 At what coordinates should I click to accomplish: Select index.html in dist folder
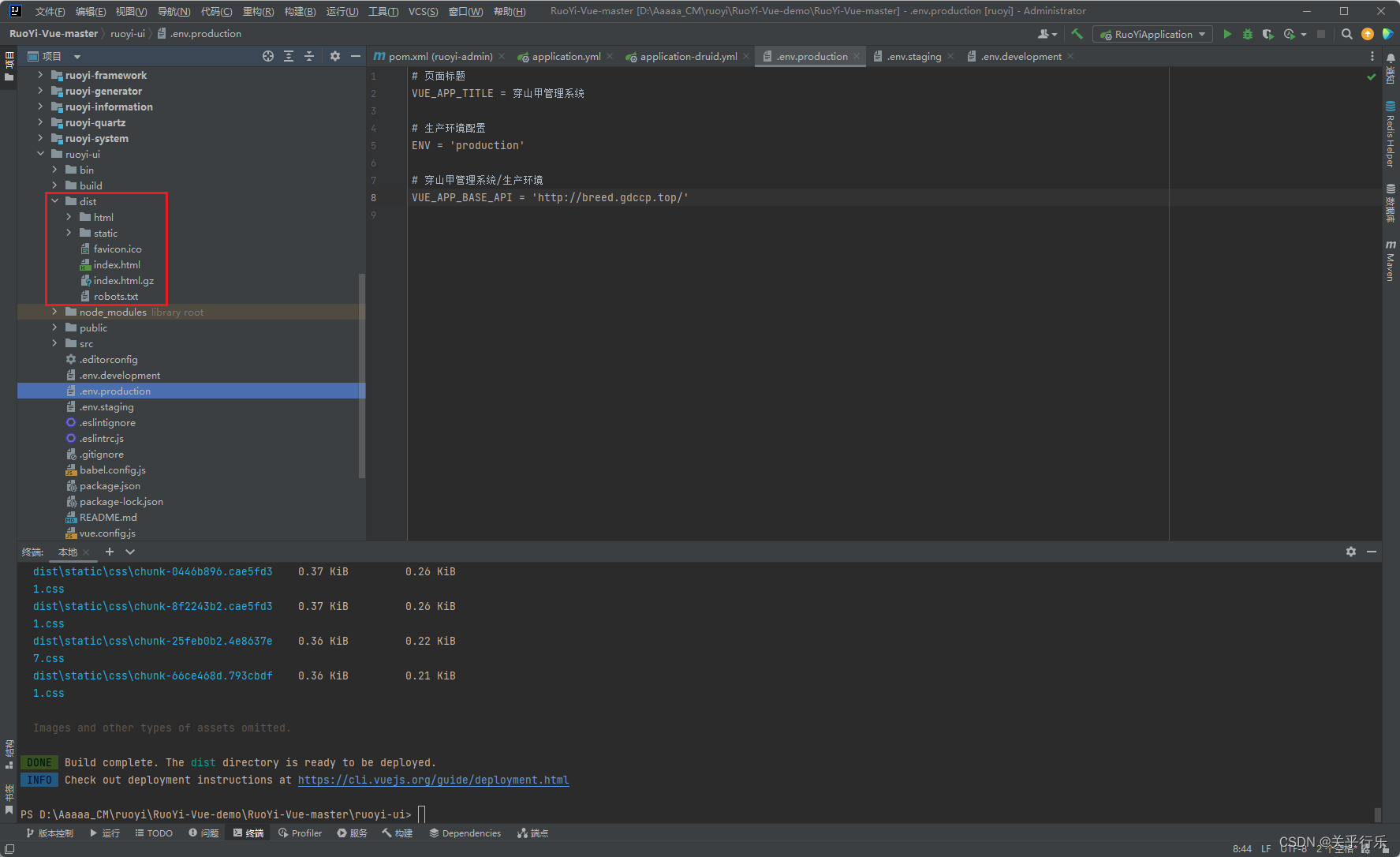point(117,264)
